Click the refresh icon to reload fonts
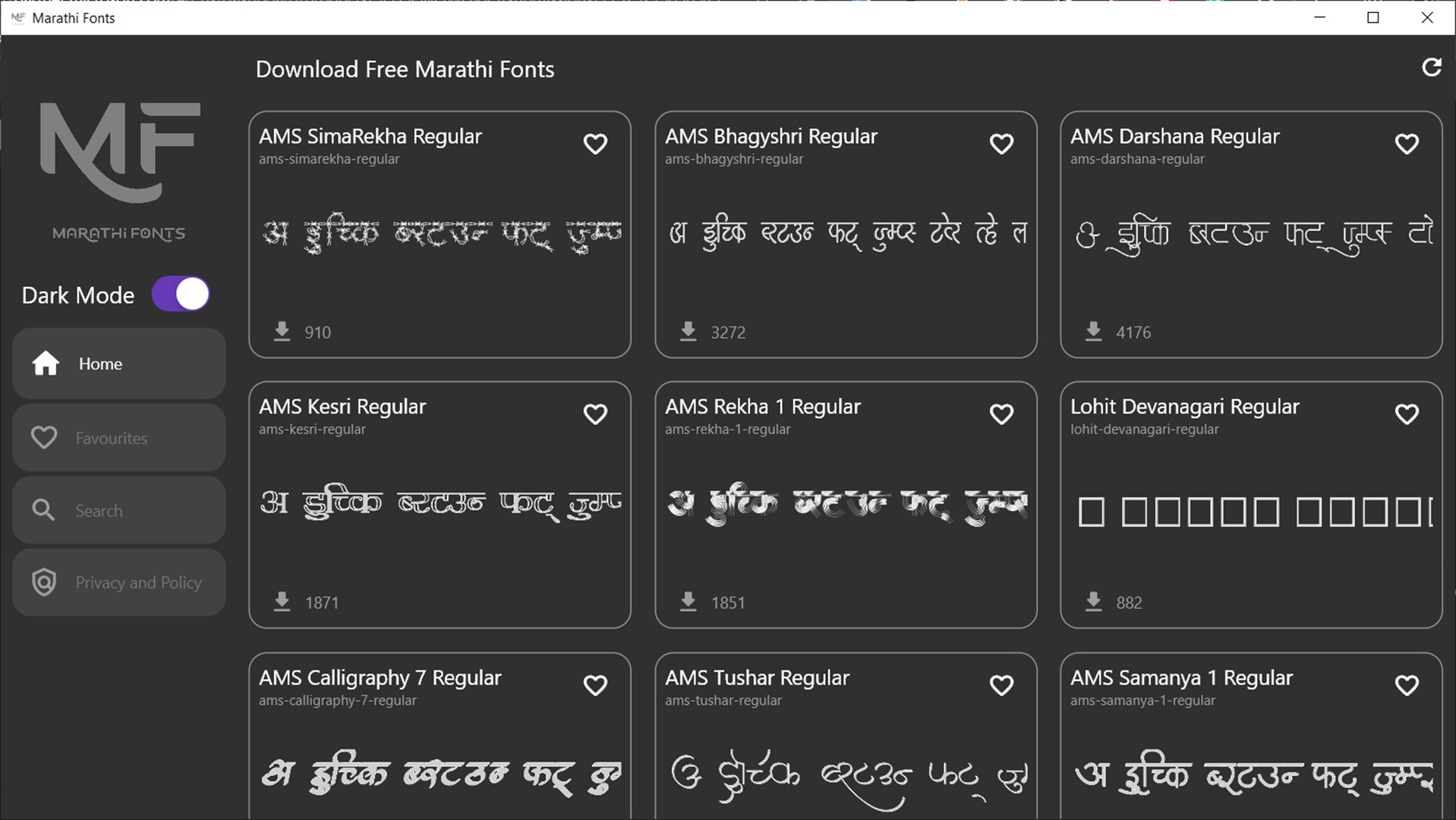This screenshot has height=820, width=1456. pos(1431,68)
